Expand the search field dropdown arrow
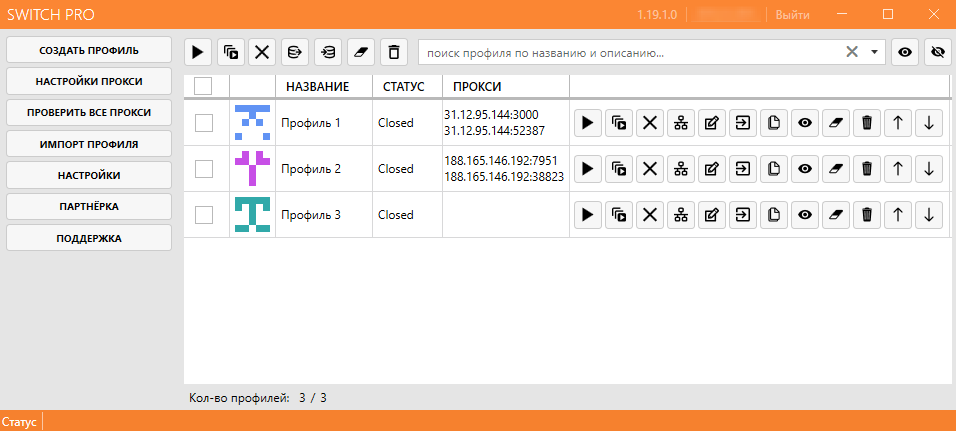The height and width of the screenshot is (431, 956). pos(875,52)
